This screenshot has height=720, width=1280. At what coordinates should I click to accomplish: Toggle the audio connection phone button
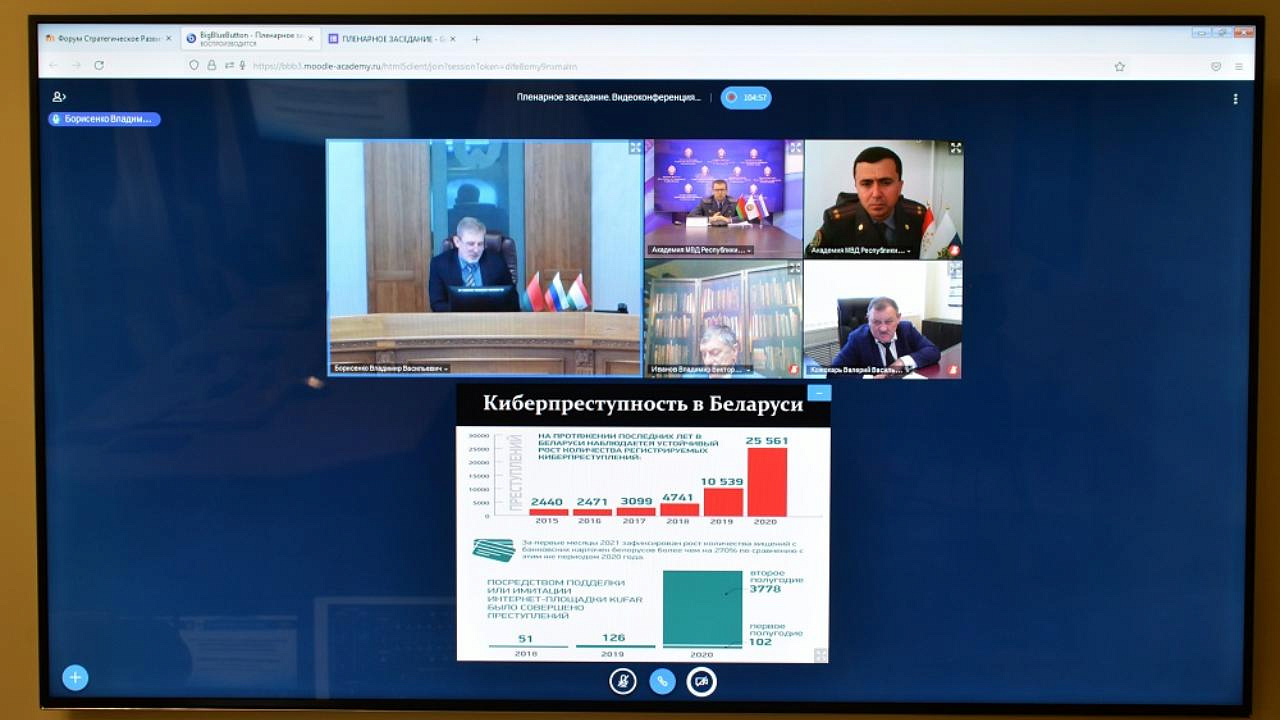pyautogui.click(x=662, y=682)
